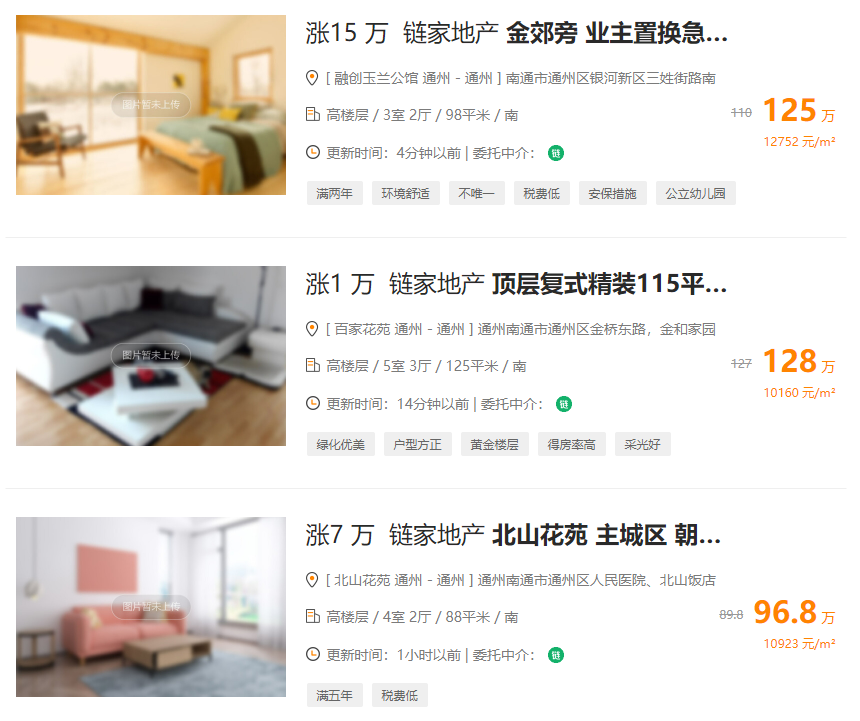The width and height of the screenshot is (860, 721).
Task: Select the 满两年 tag in first listing
Action: pyautogui.click(x=335, y=193)
